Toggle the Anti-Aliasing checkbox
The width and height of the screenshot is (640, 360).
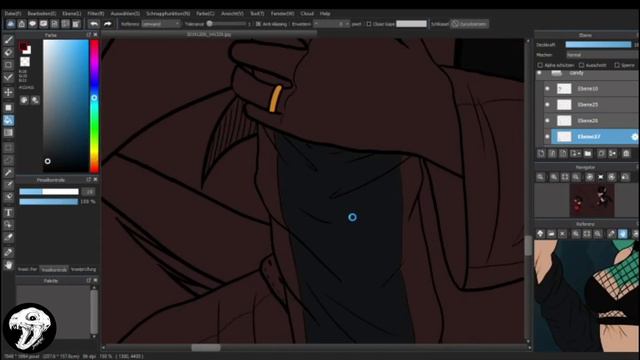point(258,24)
